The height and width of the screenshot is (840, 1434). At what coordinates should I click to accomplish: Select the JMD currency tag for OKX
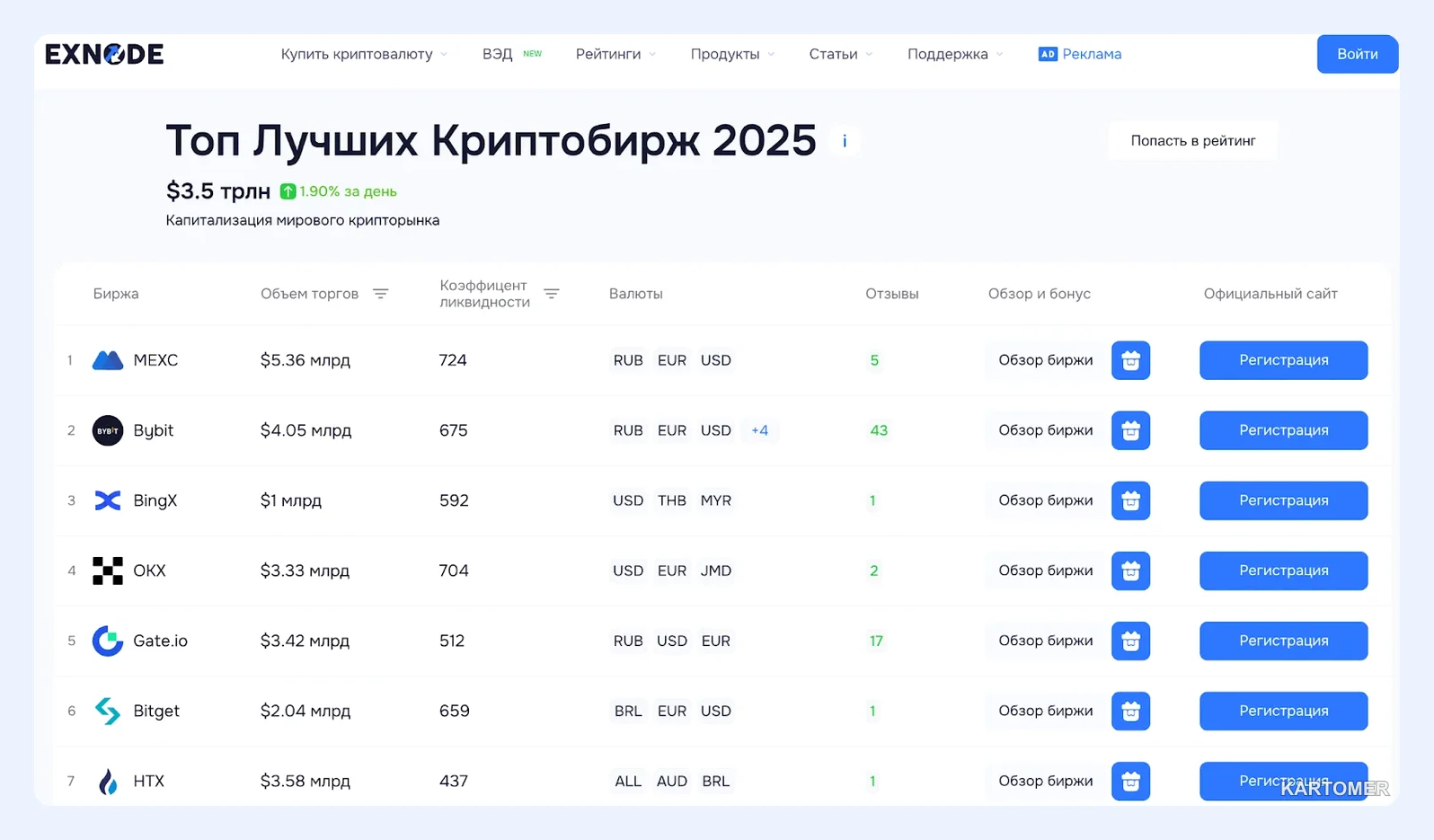716,570
